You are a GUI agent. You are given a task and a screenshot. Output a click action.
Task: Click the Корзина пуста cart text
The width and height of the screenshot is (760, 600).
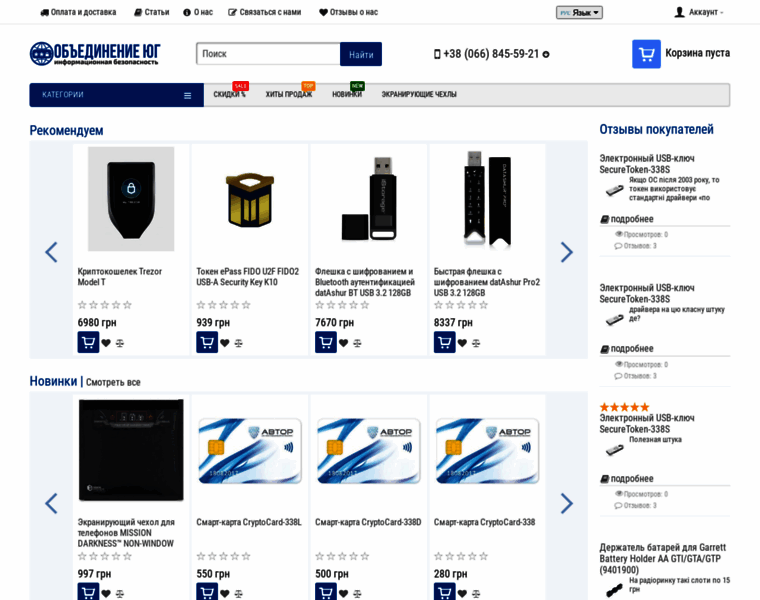click(697, 53)
